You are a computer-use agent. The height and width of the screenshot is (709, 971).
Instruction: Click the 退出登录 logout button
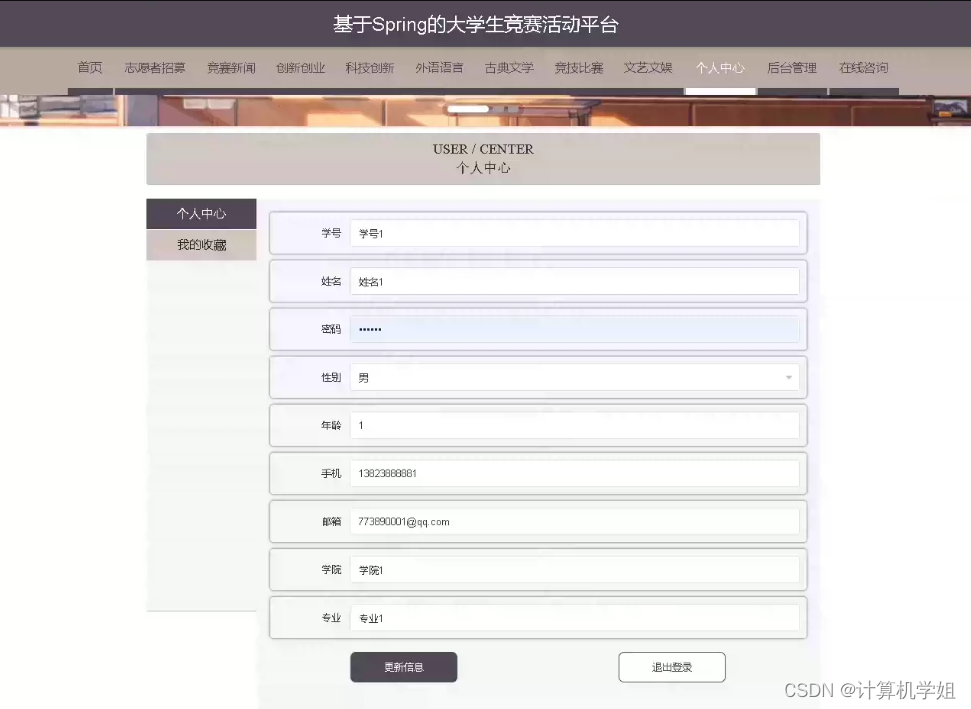tap(671, 667)
